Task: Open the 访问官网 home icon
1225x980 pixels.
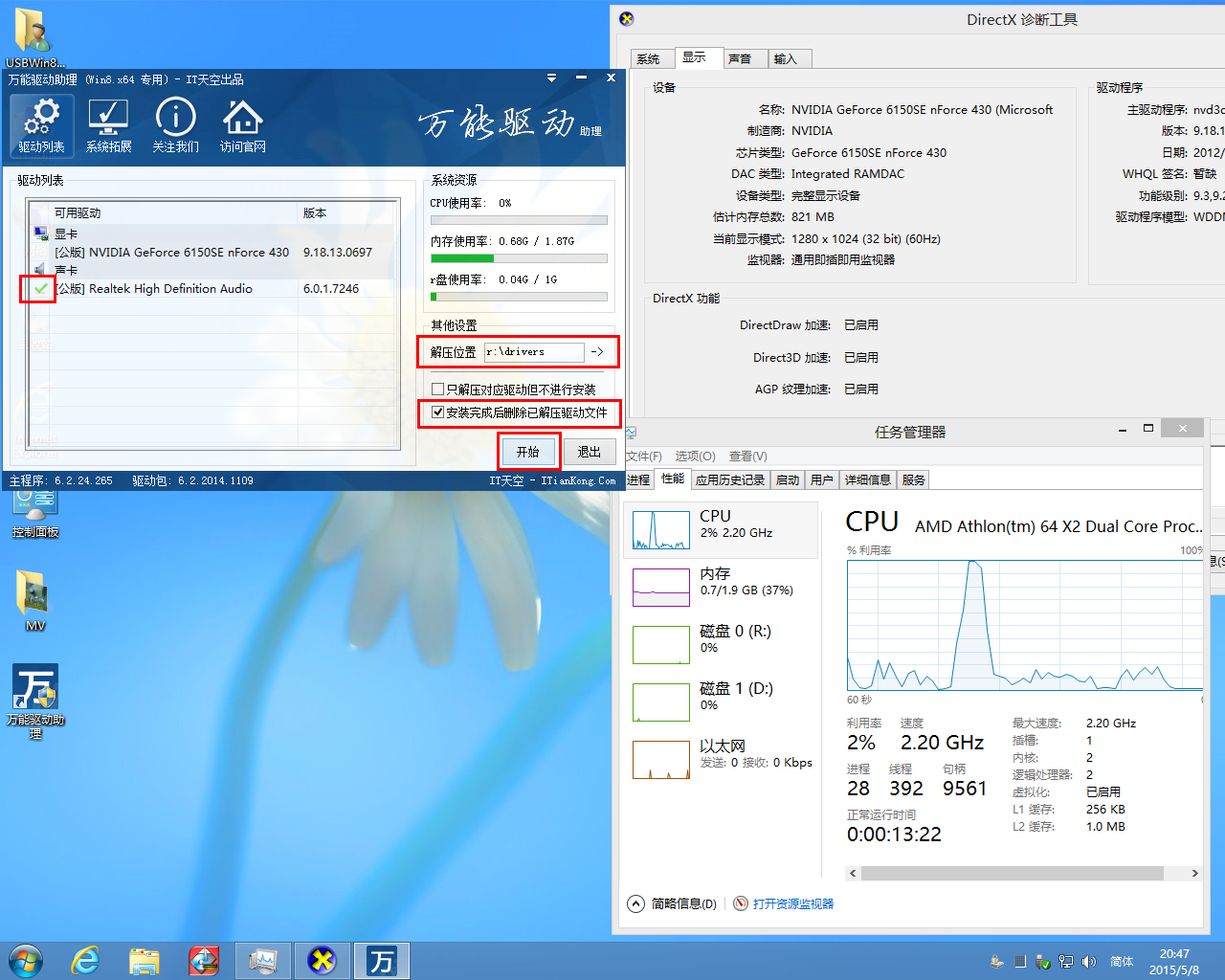Action: click(x=242, y=125)
